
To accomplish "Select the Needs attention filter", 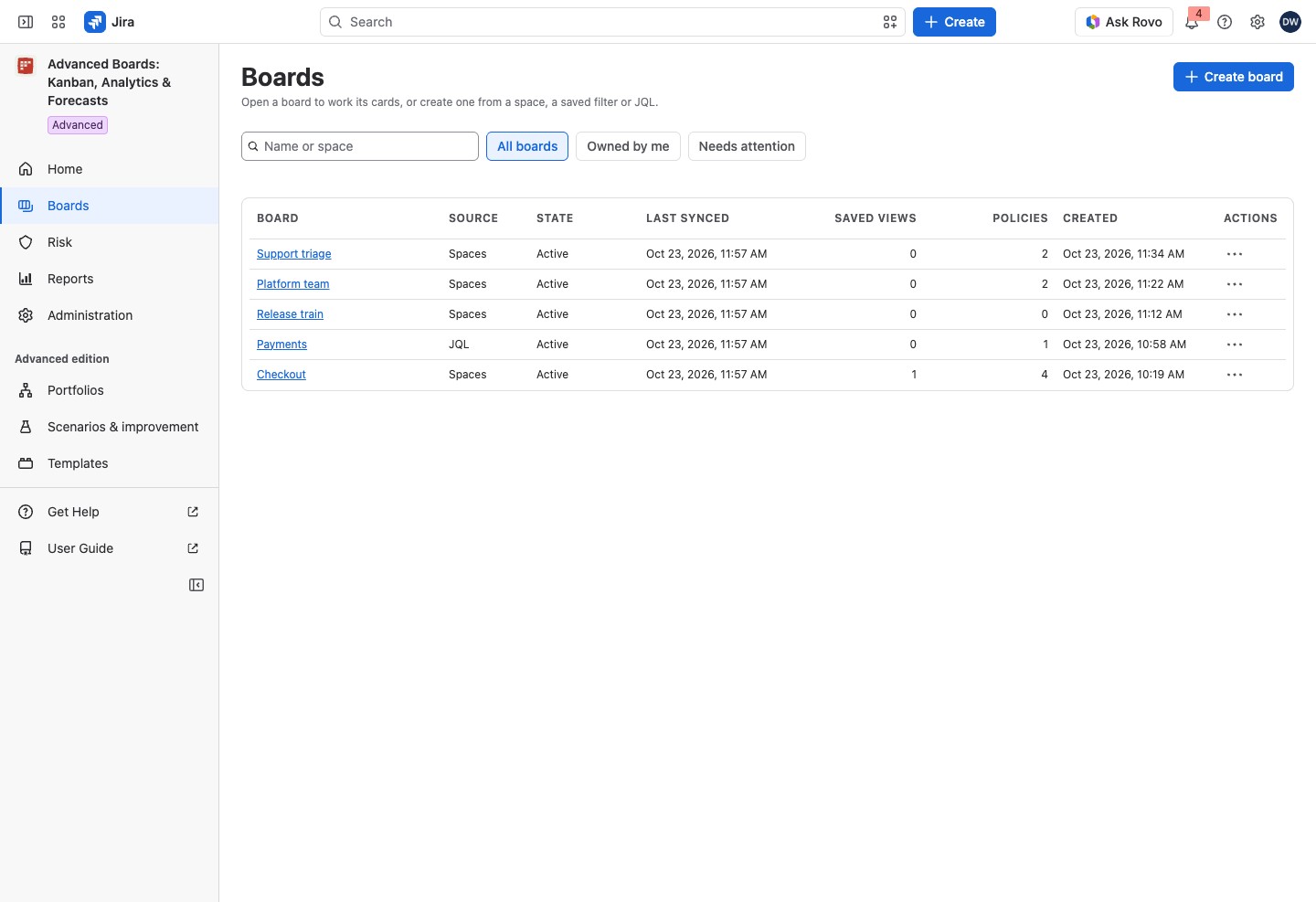I will click(747, 146).
